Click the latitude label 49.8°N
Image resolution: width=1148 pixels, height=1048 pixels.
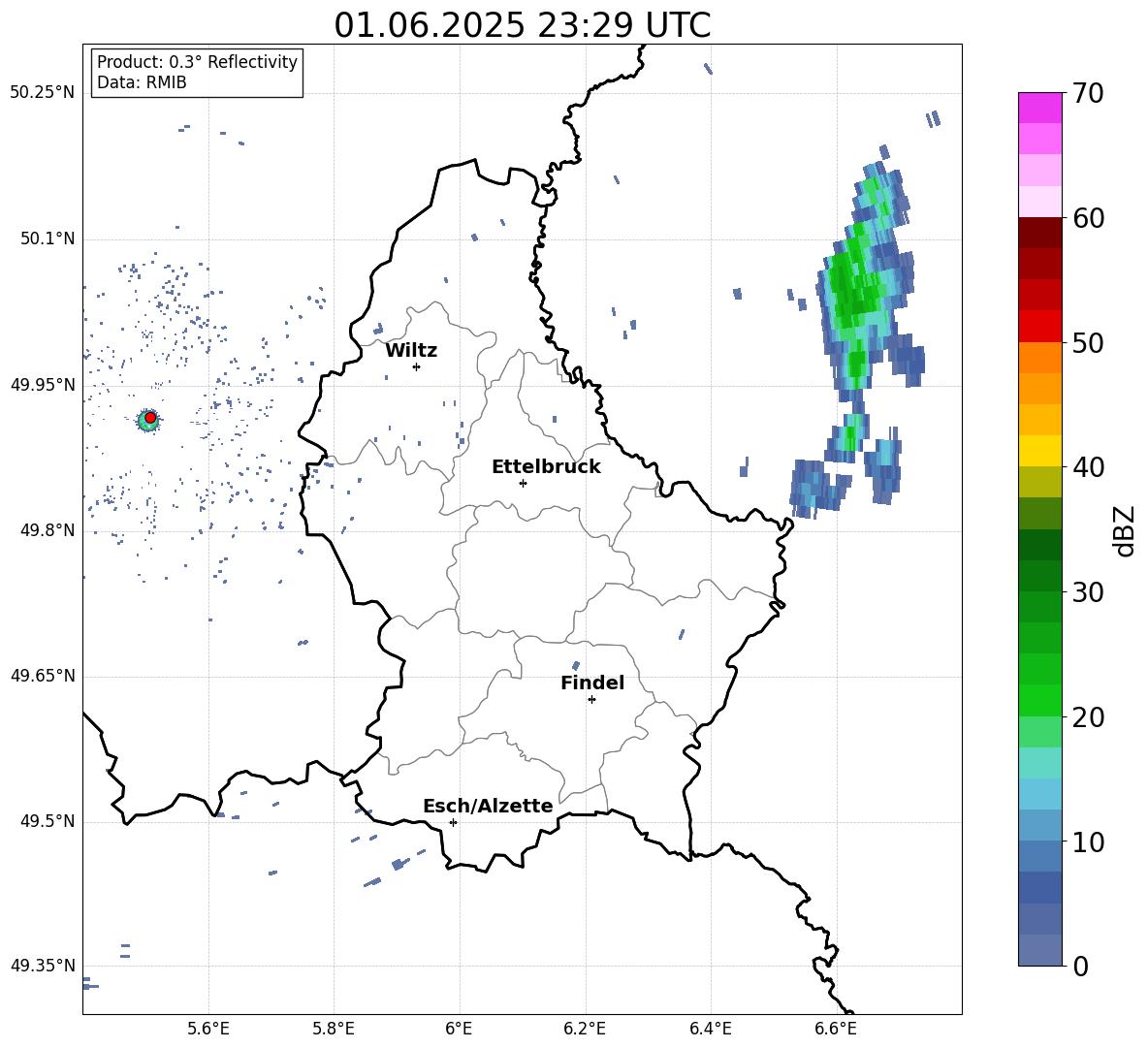(48, 530)
